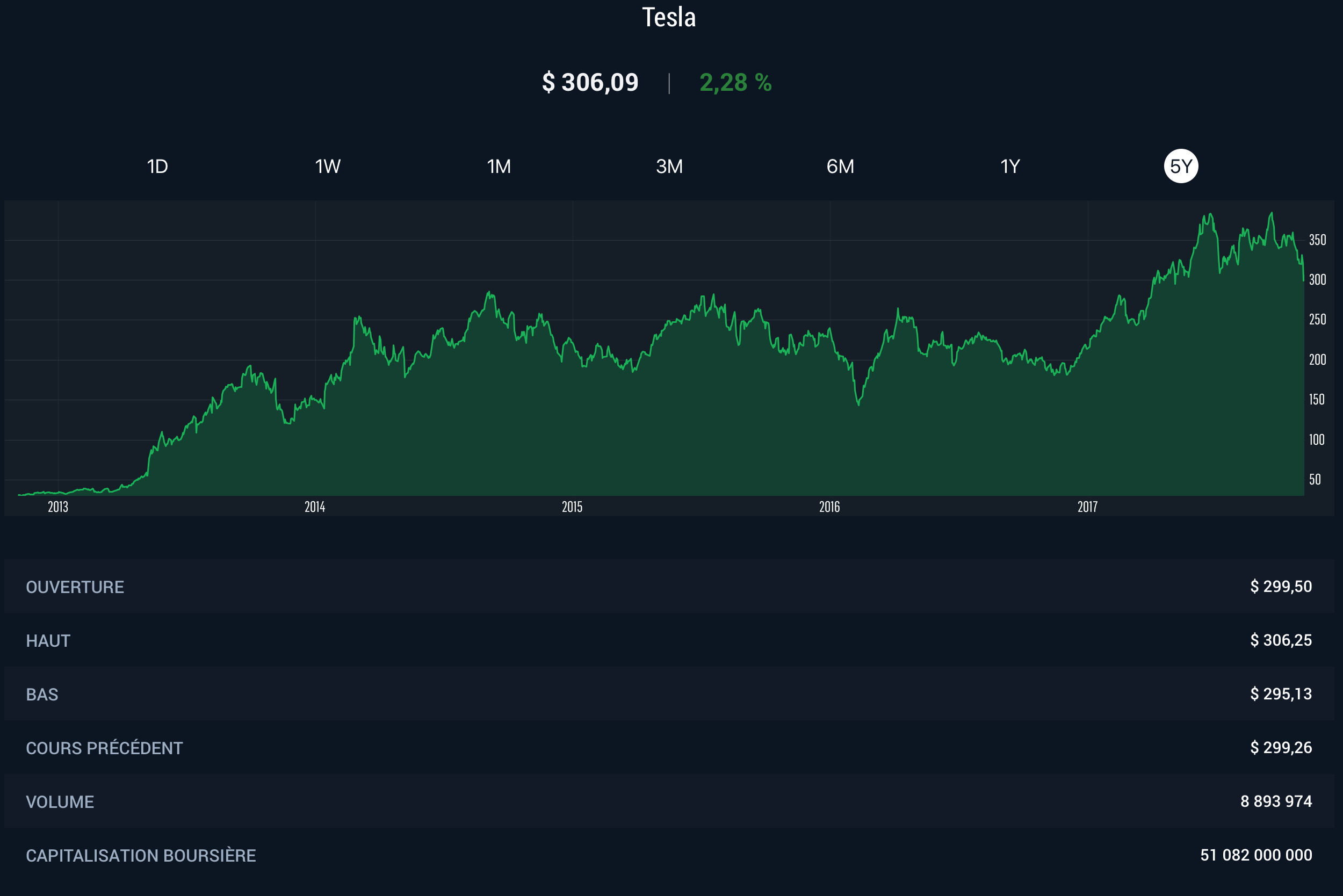Click the BAS label
1343x896 pixels.
[42, 694]
